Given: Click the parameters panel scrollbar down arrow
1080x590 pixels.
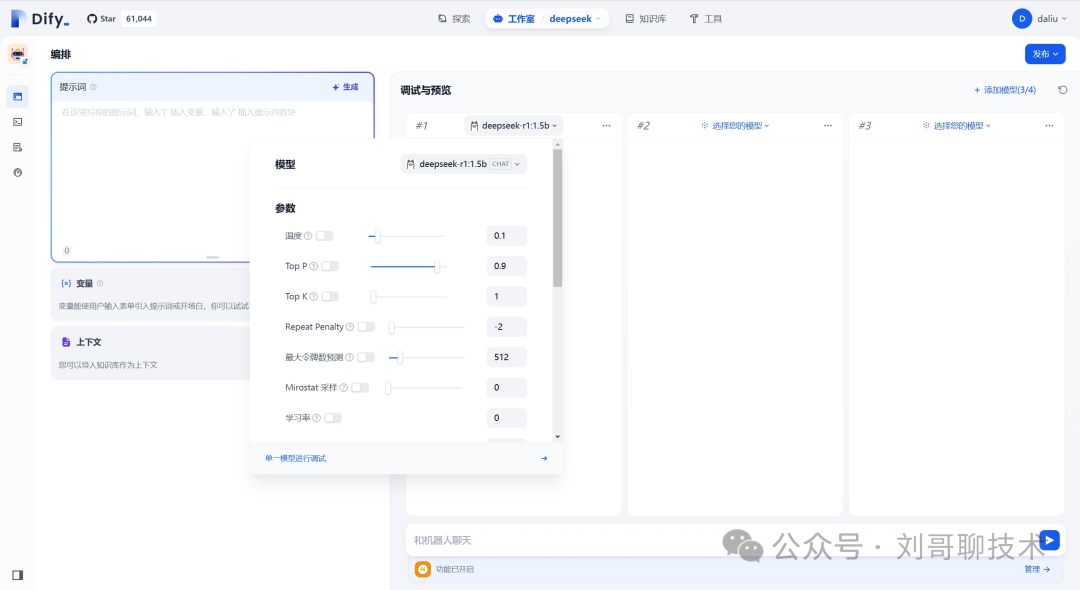Looking at the screenshot, I should click(558, 436).
